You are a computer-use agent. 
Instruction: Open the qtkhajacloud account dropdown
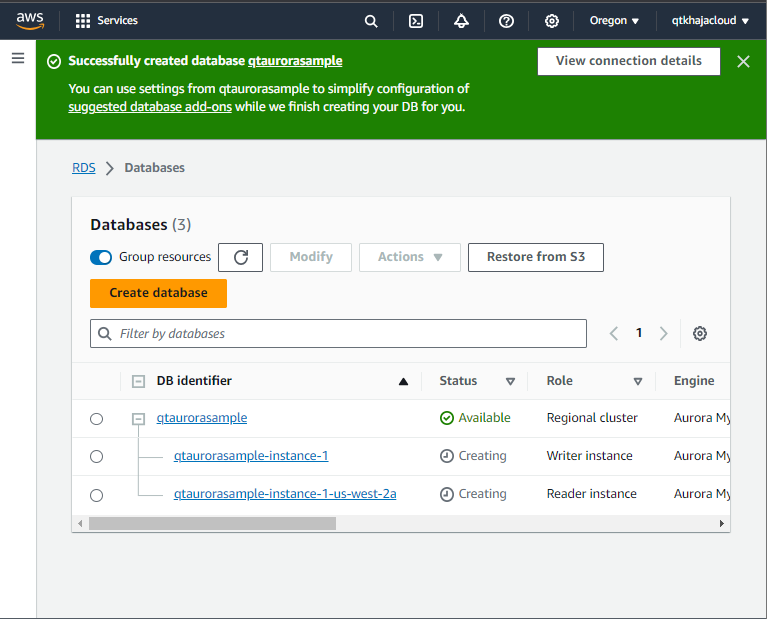click(710, 21)
